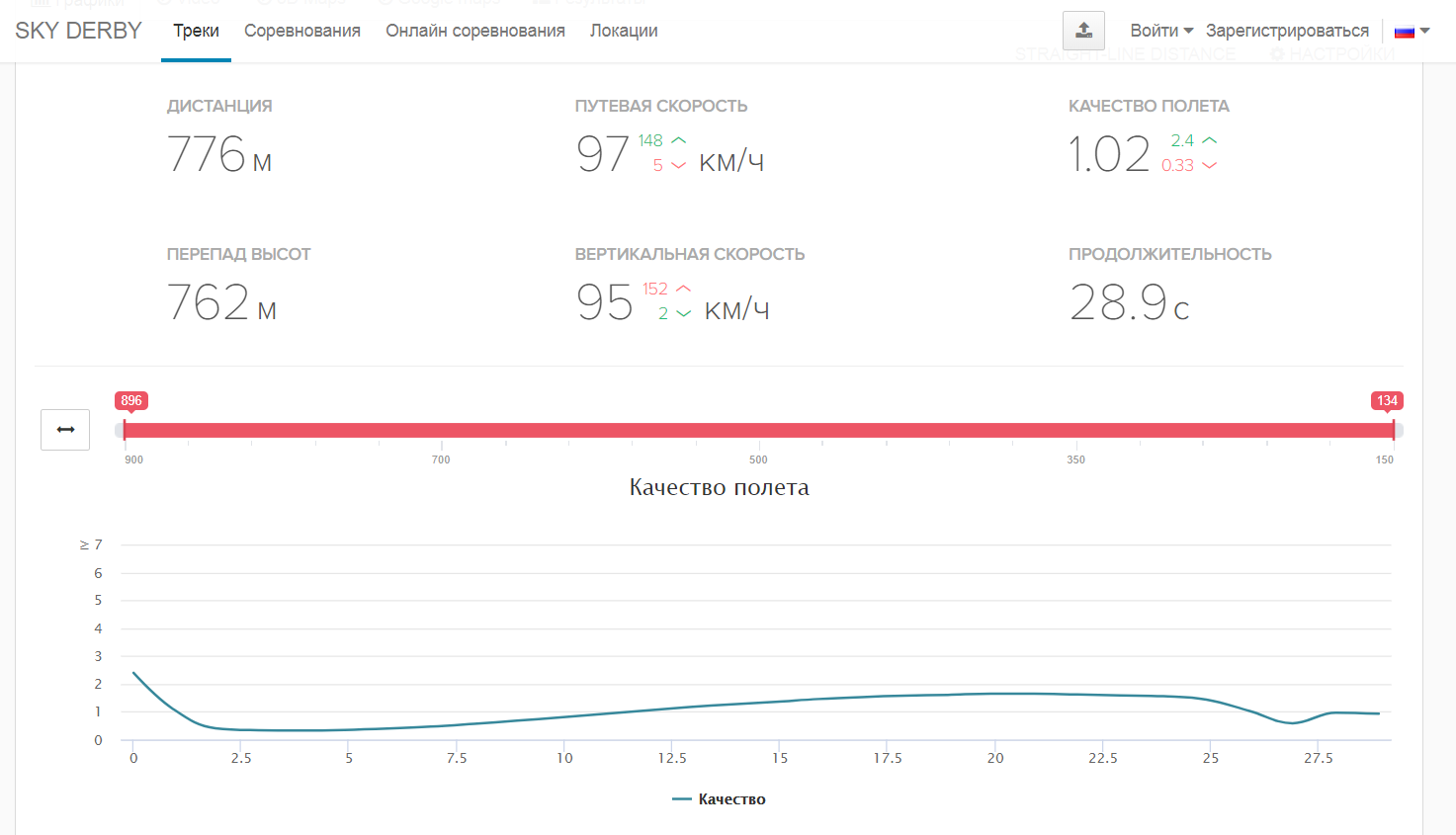Click the red down chevron beside 5

pos(678,166)
